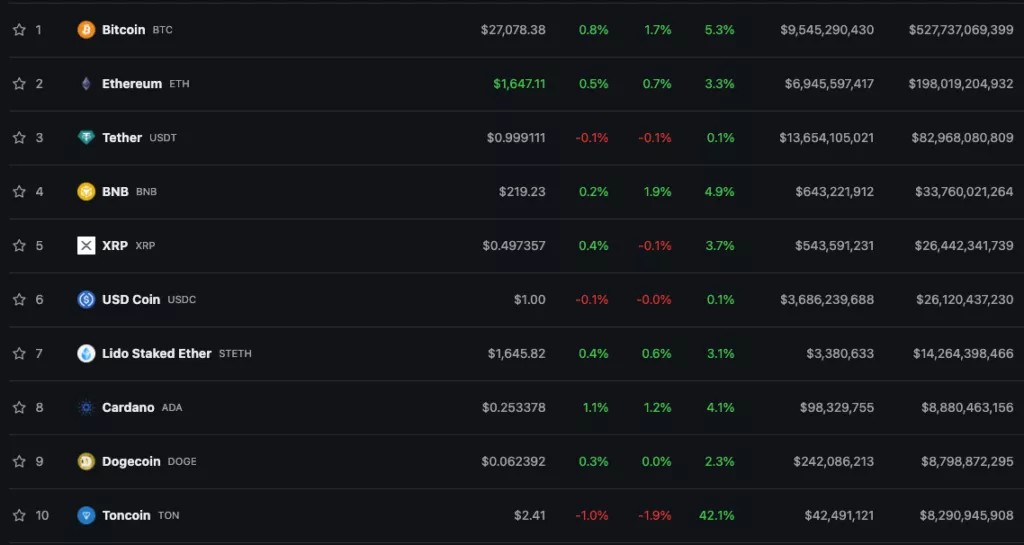Click Toncoin's 42.1% seven-day change
The width and height of the screenshot is (1024, 545).
coord(716,516)
